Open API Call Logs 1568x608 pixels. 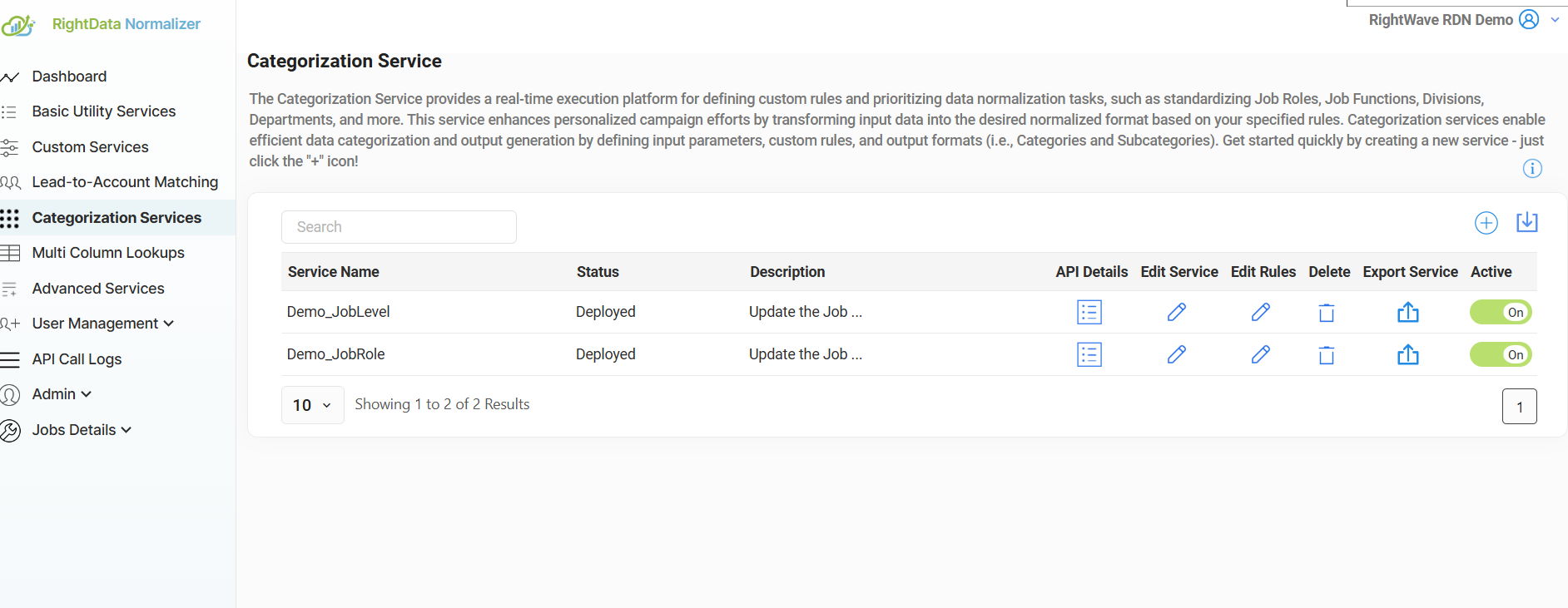click(77, 359)
